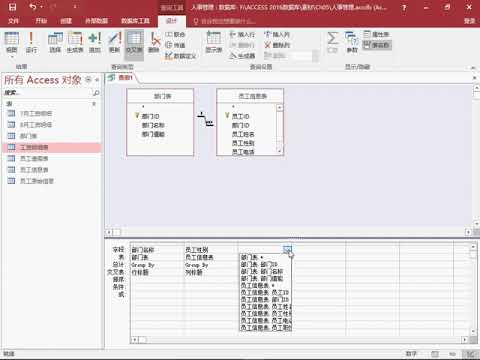
Task: Click the rightmost view icon in status bar
Action: click(x=471, y=354)
